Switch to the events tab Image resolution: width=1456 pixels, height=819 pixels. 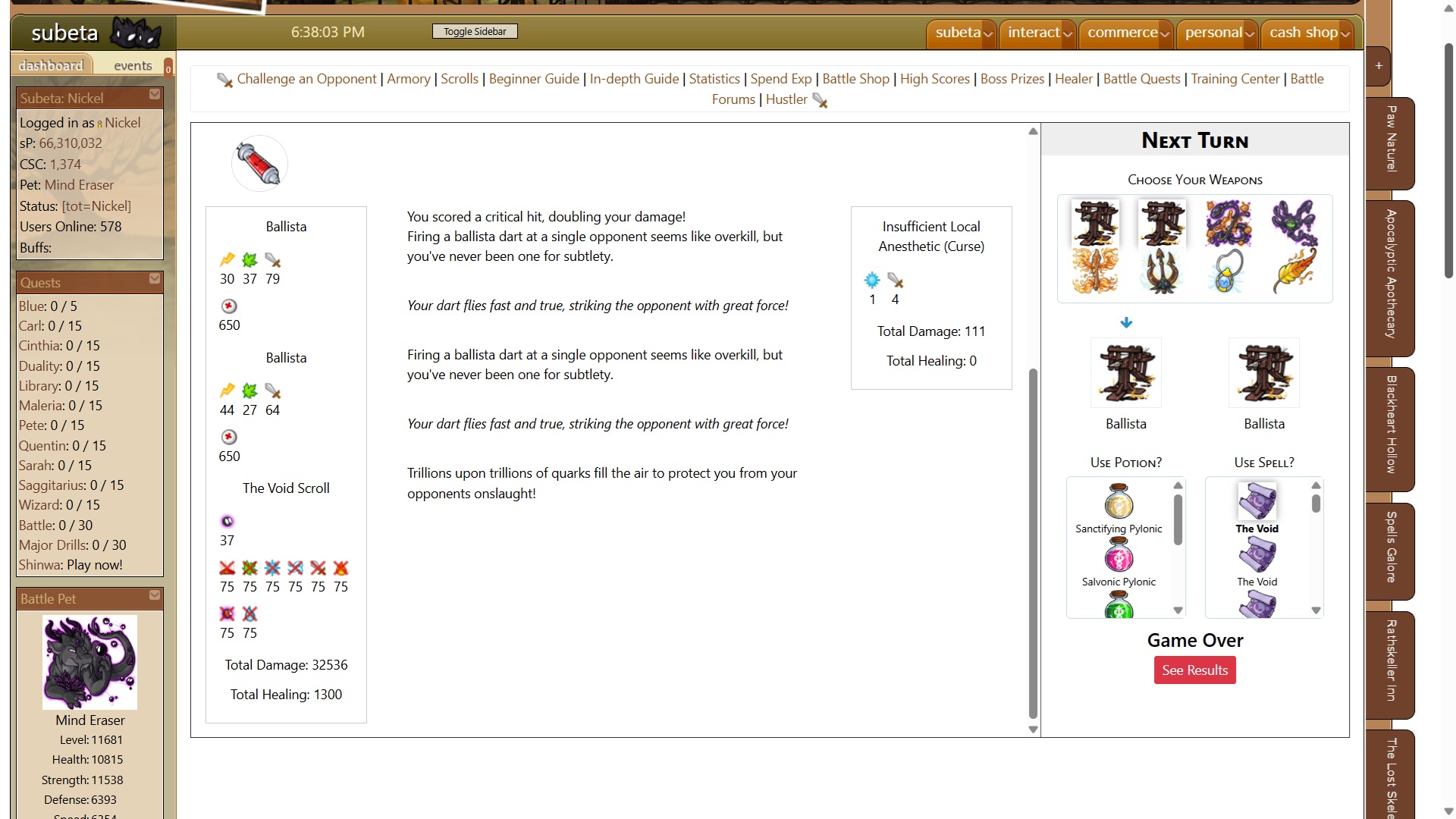(x=133, y=66)
